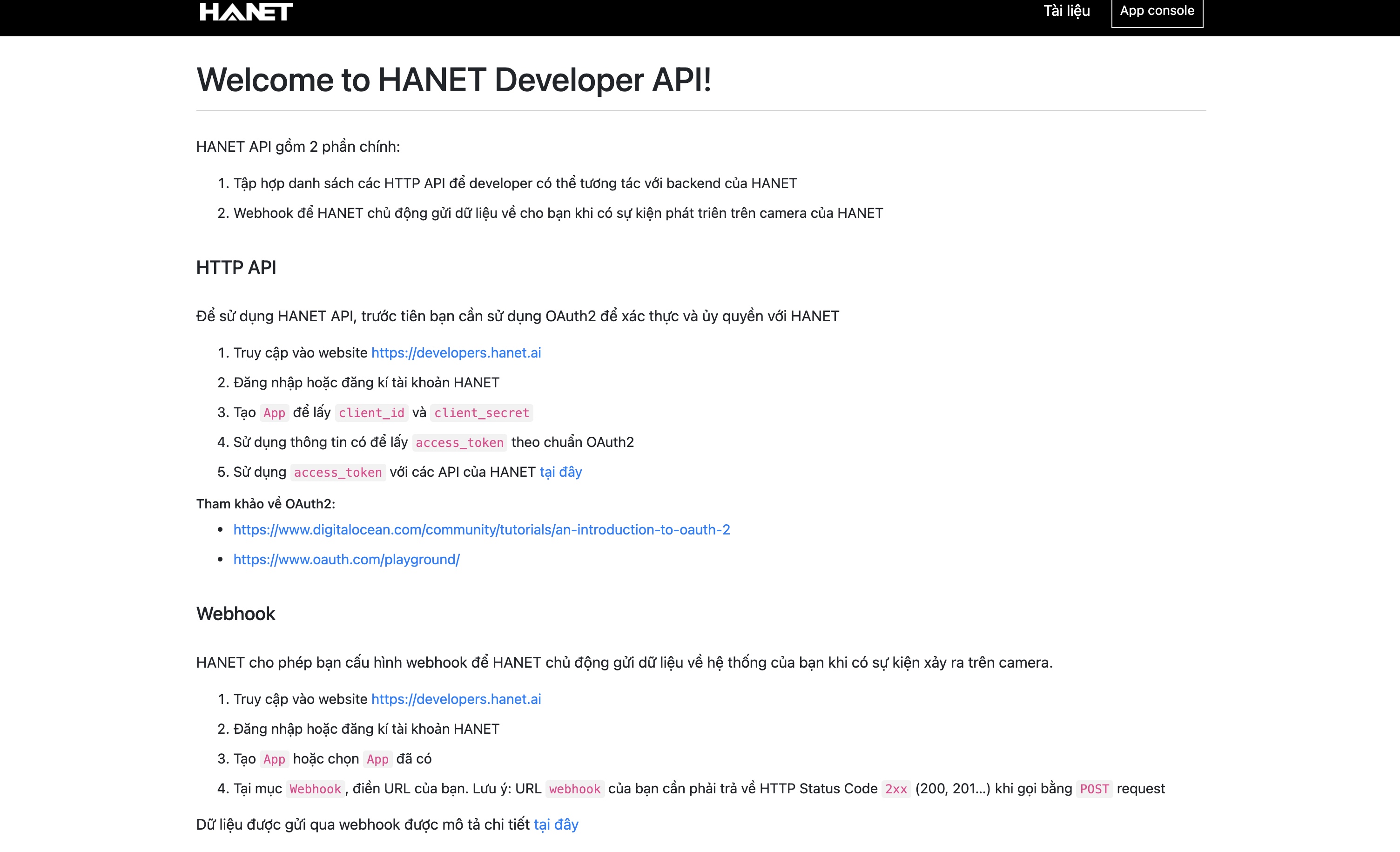Open the App console button
The image size is (1400, 852).
point(1156,11)
